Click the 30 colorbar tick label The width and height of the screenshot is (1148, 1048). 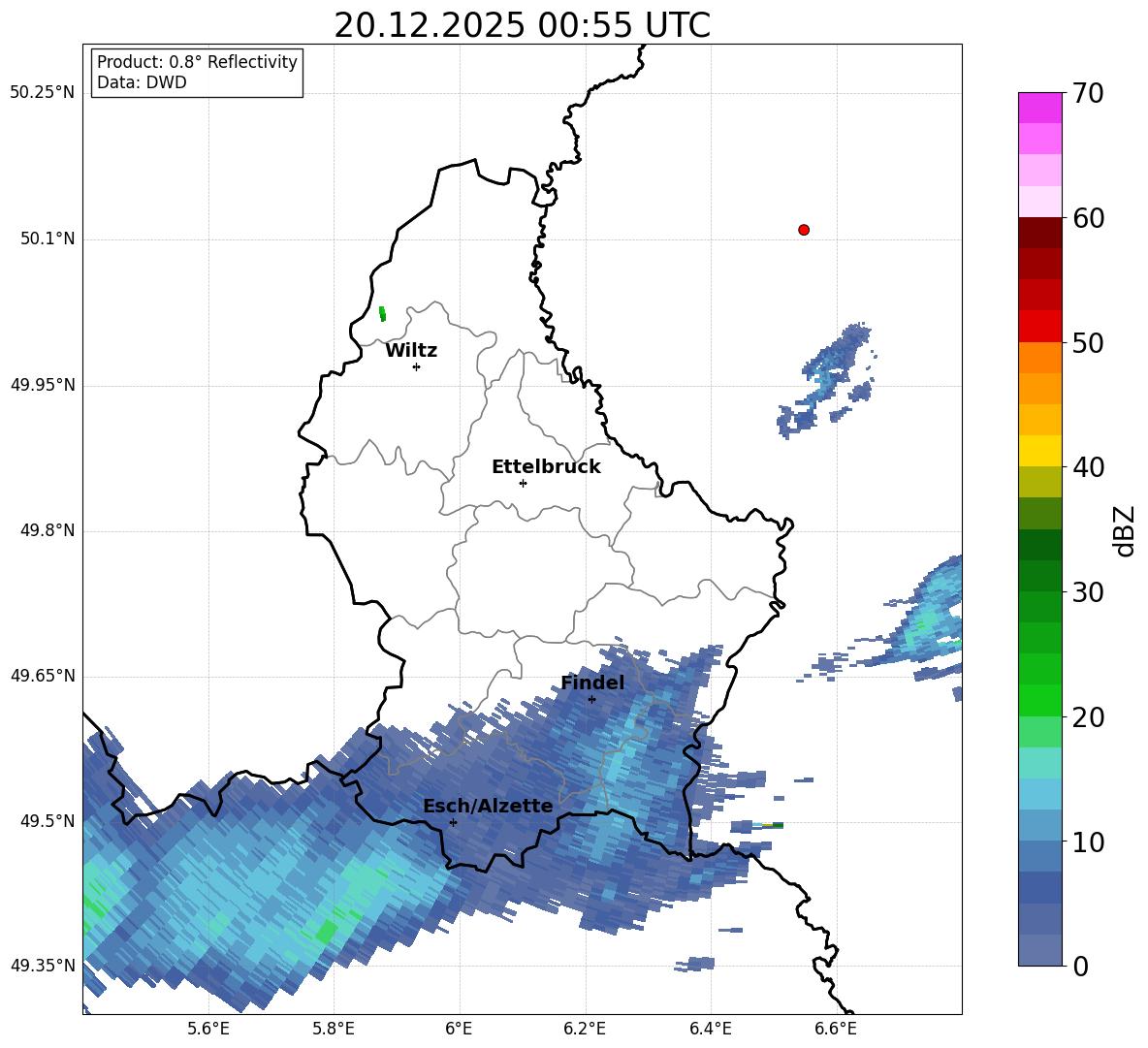[1088, 592]
